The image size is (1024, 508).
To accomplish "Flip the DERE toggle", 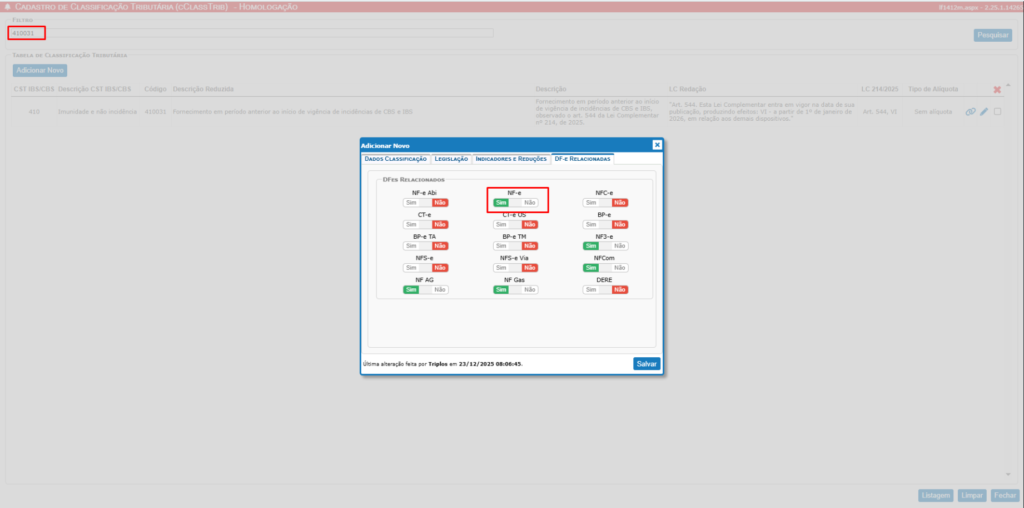I will [x=606, y=290].
